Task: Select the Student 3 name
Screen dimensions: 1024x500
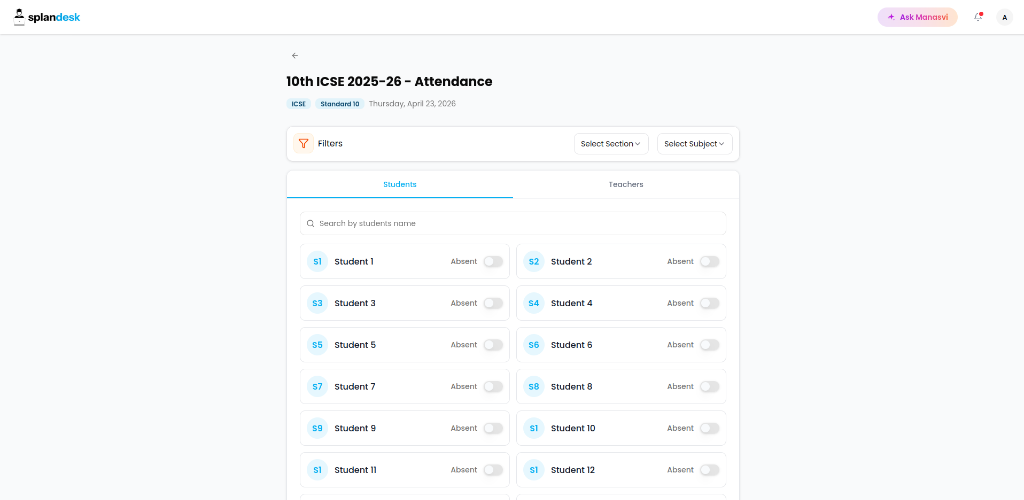Action: coord(355,304)
